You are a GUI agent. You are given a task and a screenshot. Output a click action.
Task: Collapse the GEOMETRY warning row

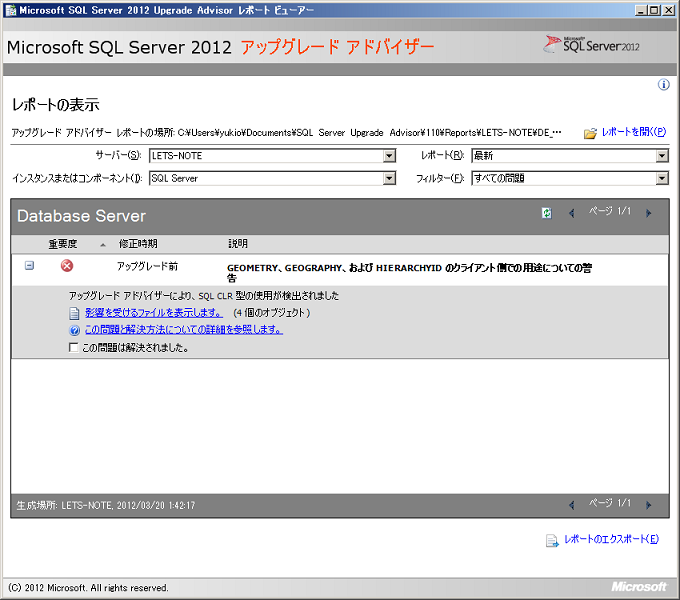click(29, 266)
